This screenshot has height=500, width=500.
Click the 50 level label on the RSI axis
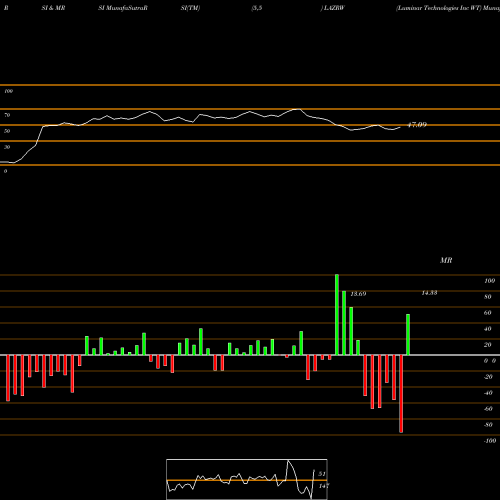tap(7, 131)
